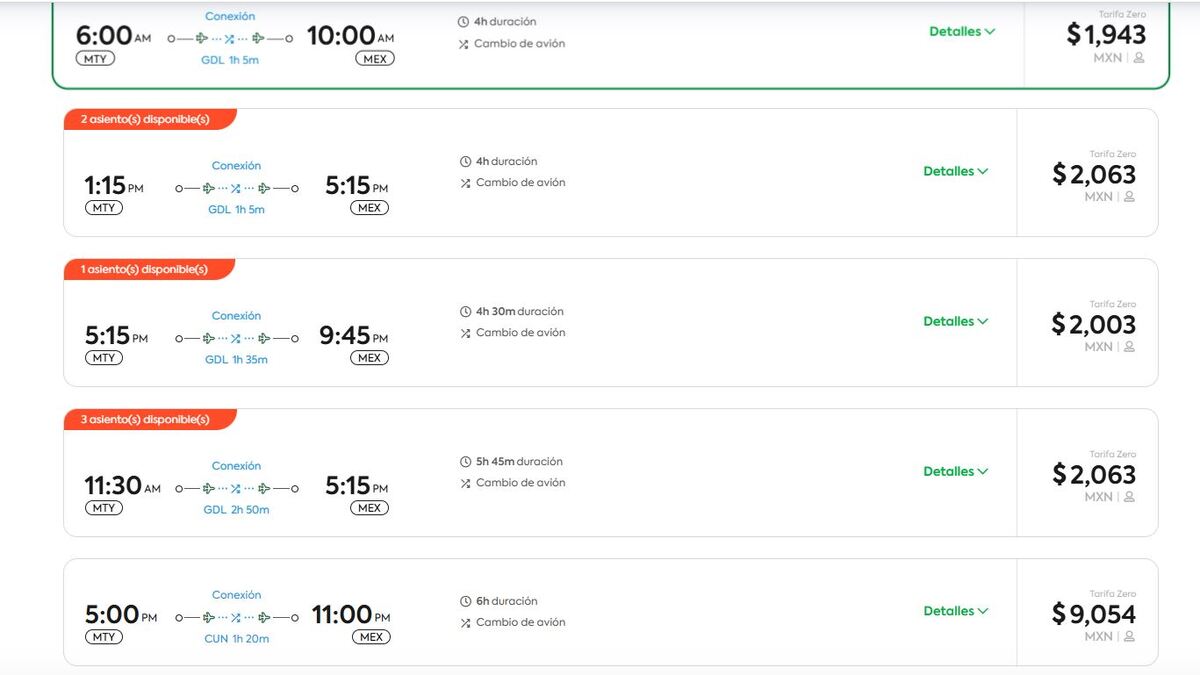The width and height of the screenshot is (1200, 675).
Task: Click the $2,003 MXN fare
Action: [x=1095, y=324]
